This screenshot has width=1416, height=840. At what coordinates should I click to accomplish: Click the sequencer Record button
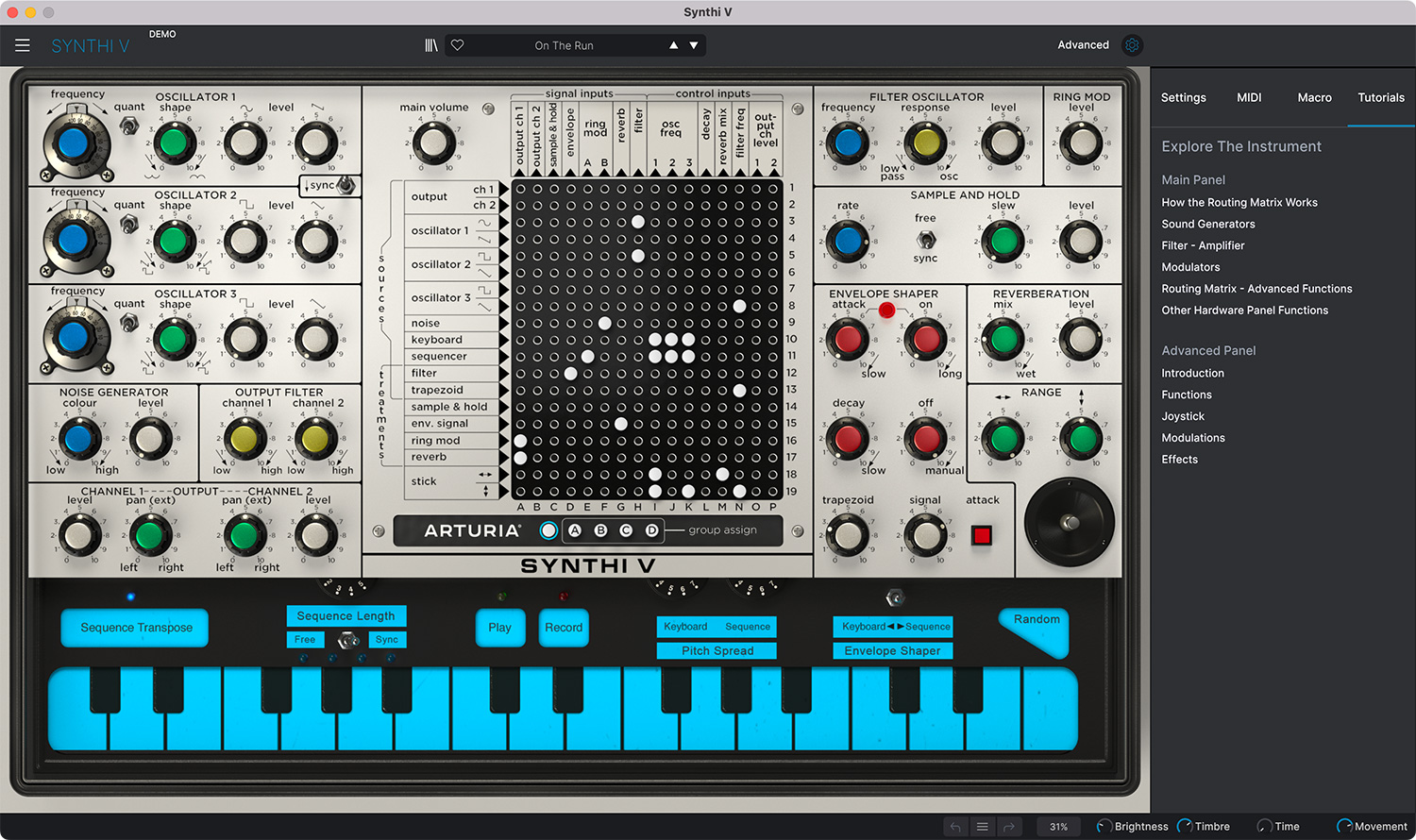click(x=564, y=628)
